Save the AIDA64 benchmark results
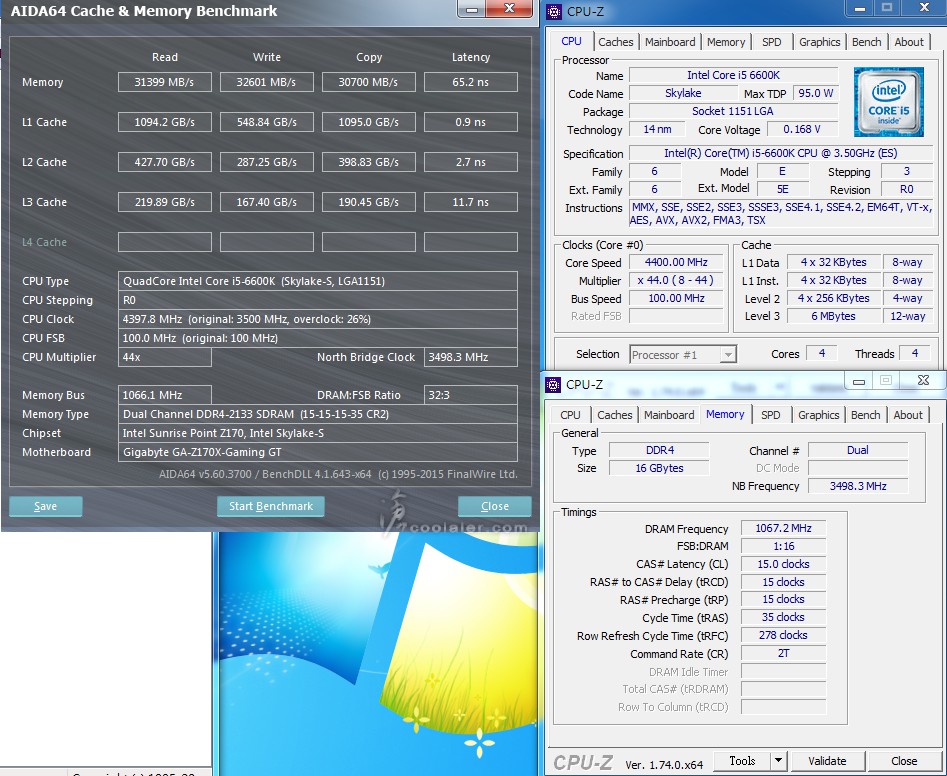 [45, 506]
